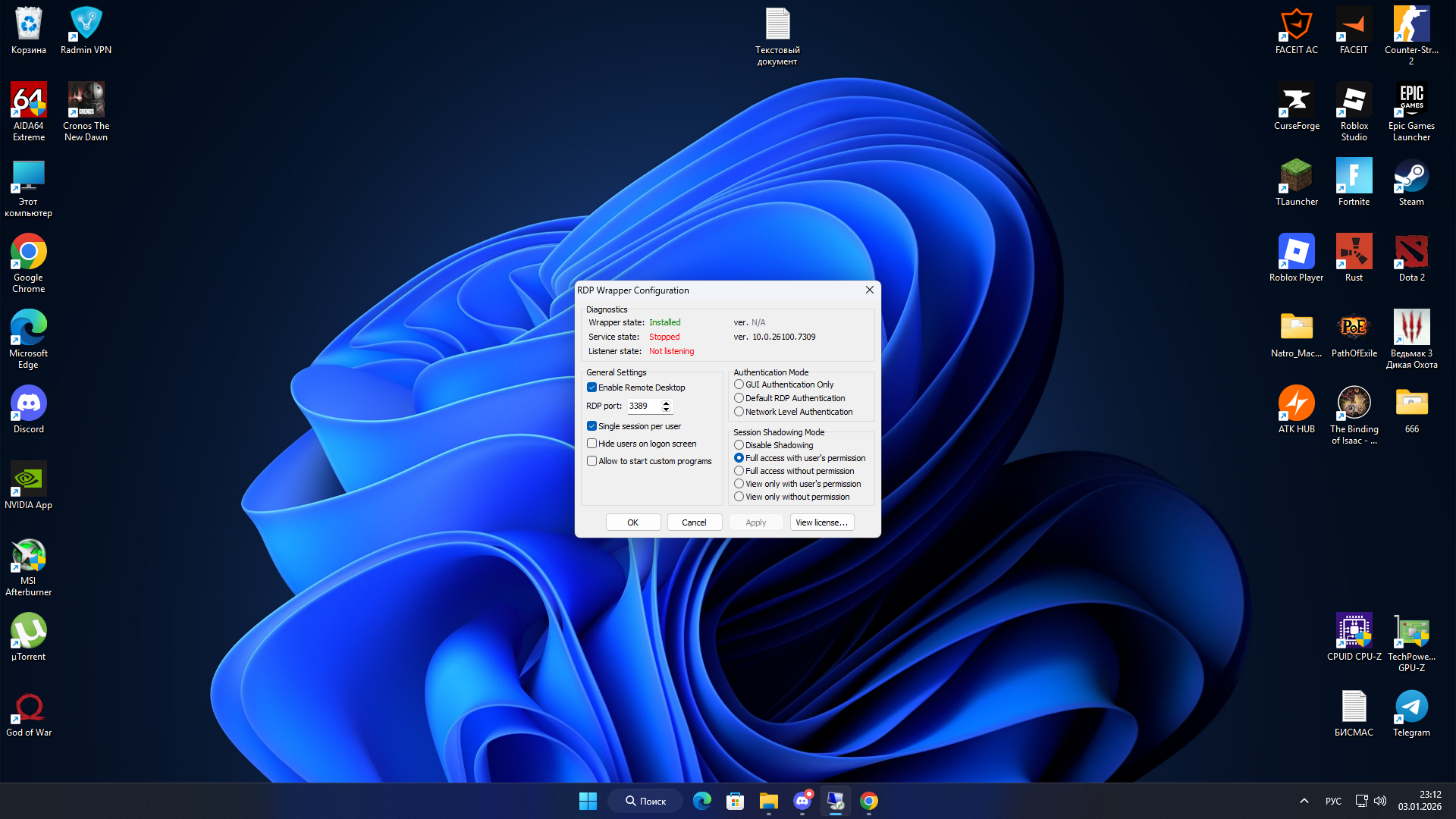Image resolution: width=1456 pixels, height=819 pixels.
Task: Increase the RDP port using the up spinner arrow
Action: 667,403
